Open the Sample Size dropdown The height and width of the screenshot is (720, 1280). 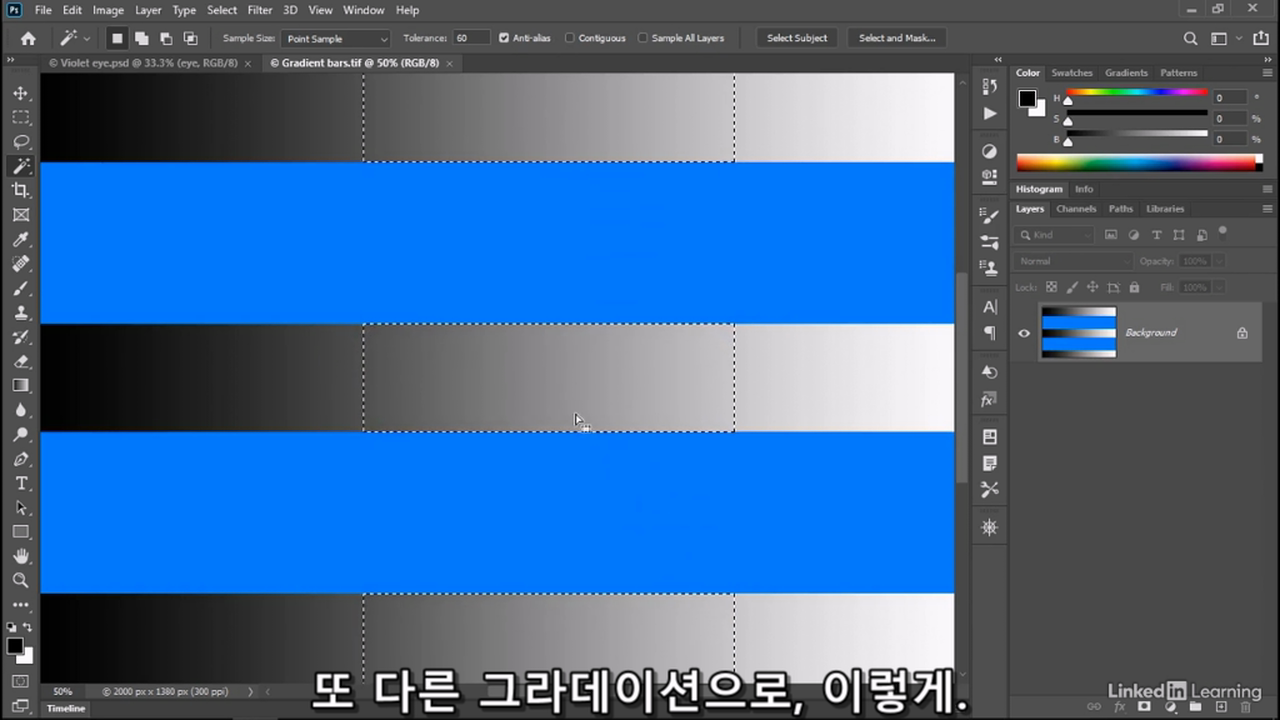coord(336,38)
